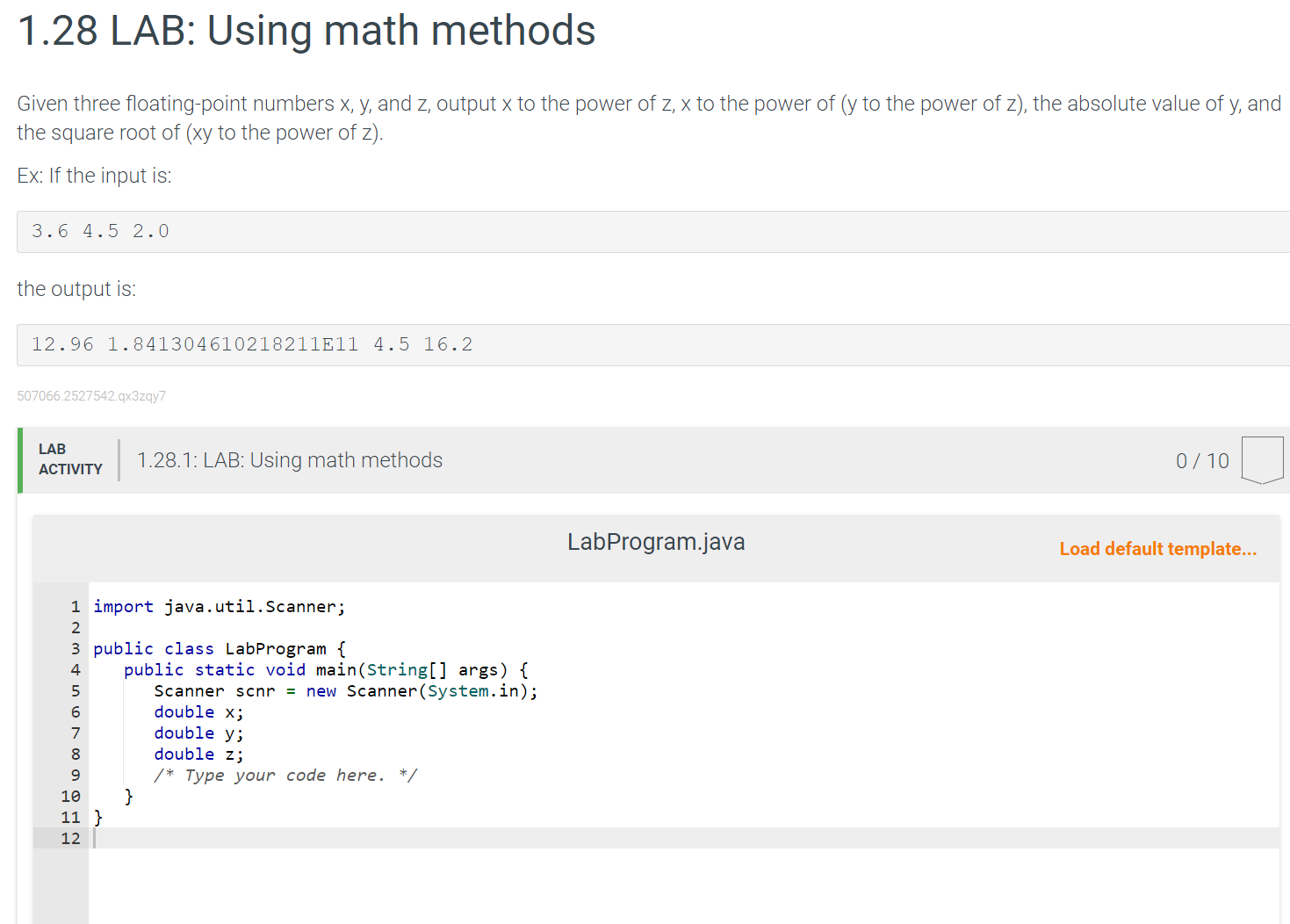Click the double x; declaration line
1290x924 pixels.
pos(198,711)
